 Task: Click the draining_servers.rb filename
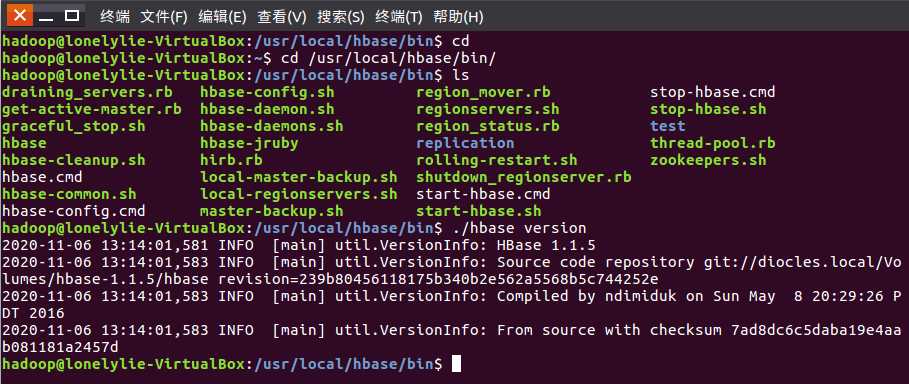[x=87, y=92]
